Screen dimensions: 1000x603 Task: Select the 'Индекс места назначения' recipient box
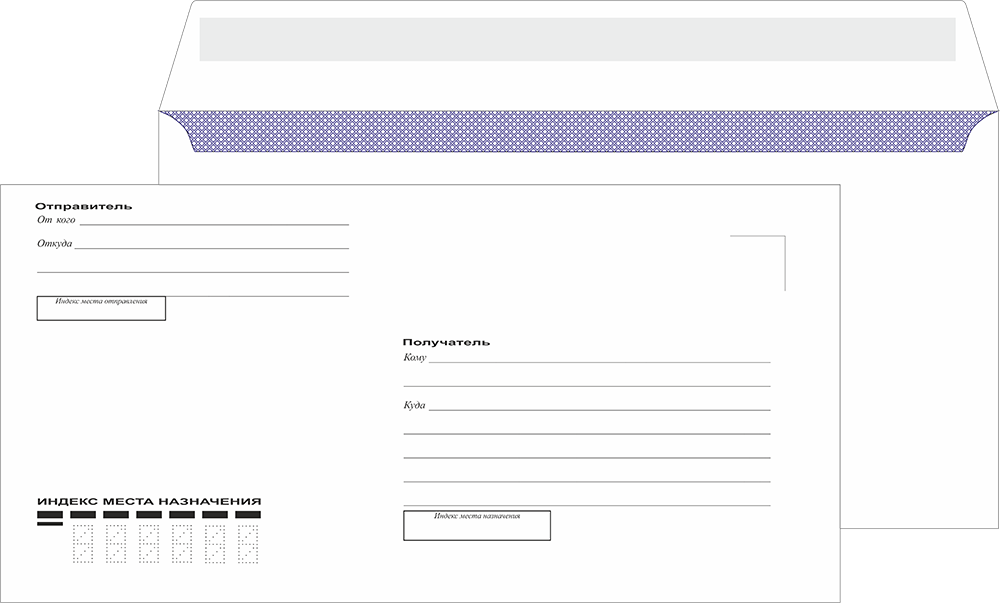477,525
